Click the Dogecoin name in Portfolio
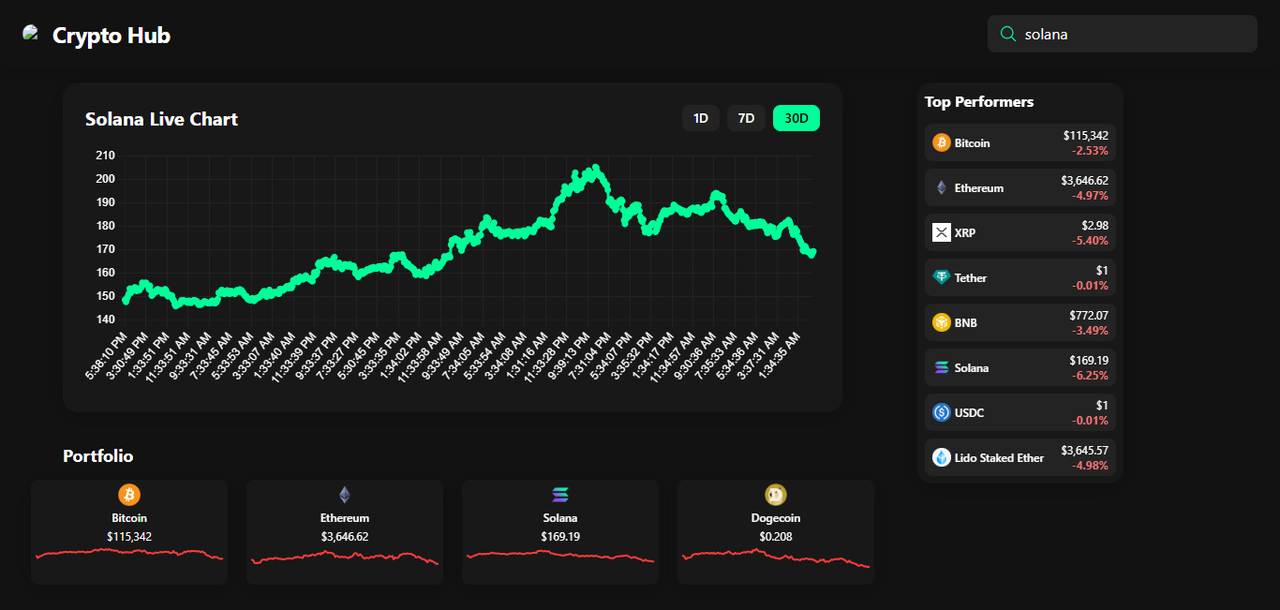This screenshot has width=1280, height=610. pyautogui.click(x=776, y=518)
